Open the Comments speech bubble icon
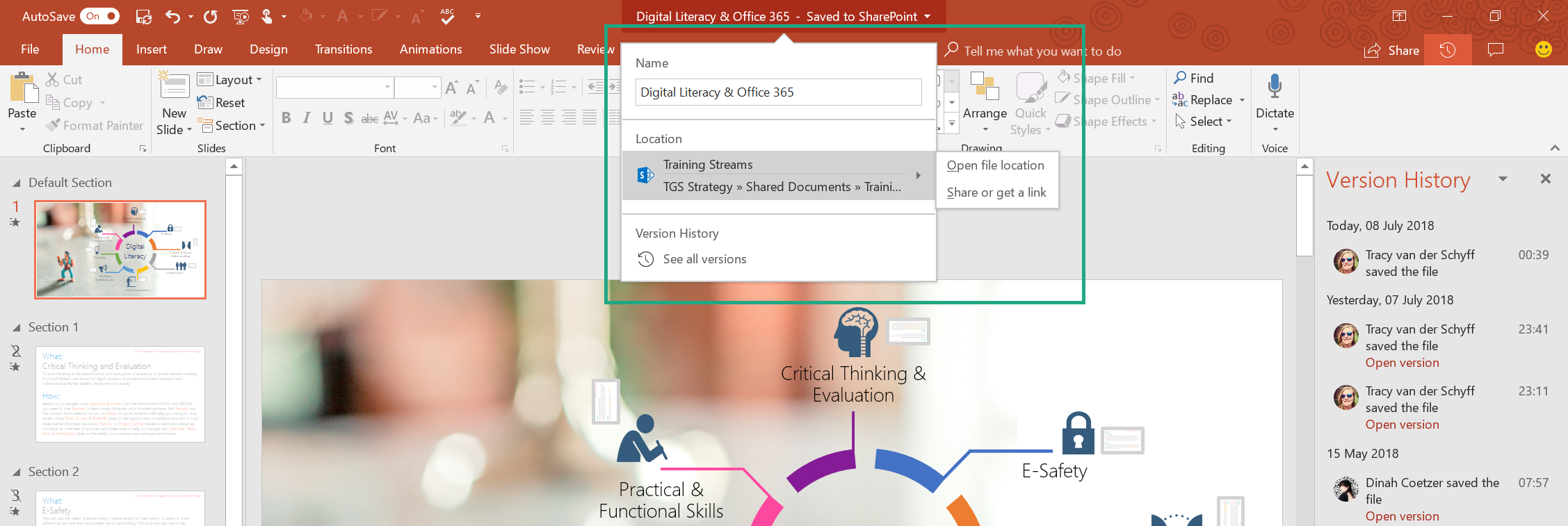The image size is (1568, 526). tap(1495, 50)
